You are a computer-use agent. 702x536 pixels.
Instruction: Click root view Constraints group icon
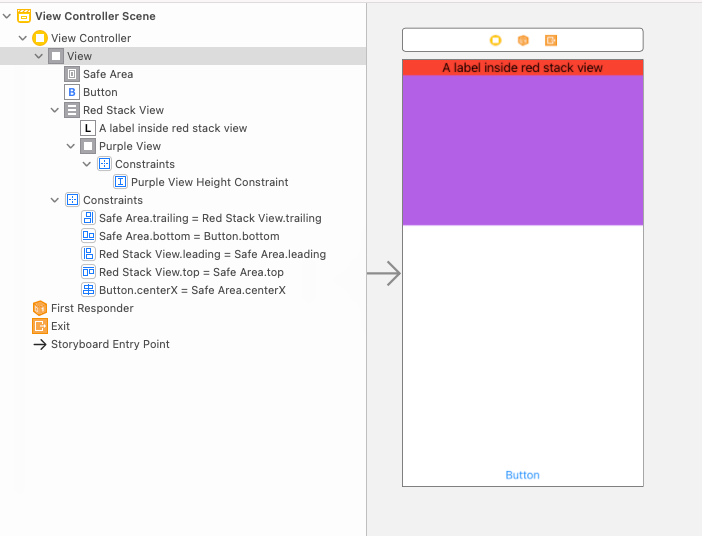point(72,200)
